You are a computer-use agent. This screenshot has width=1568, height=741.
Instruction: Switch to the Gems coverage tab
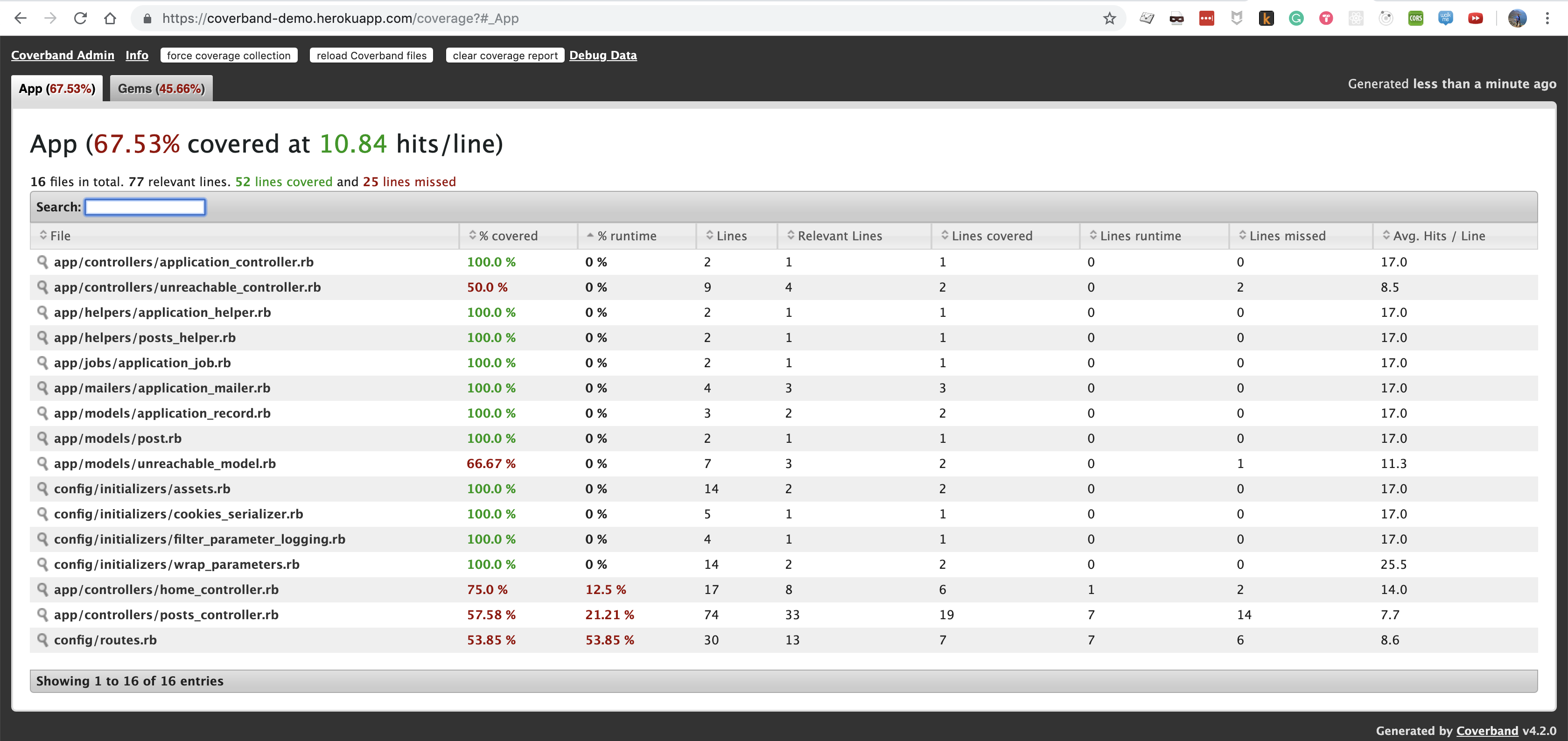(161, 88)
